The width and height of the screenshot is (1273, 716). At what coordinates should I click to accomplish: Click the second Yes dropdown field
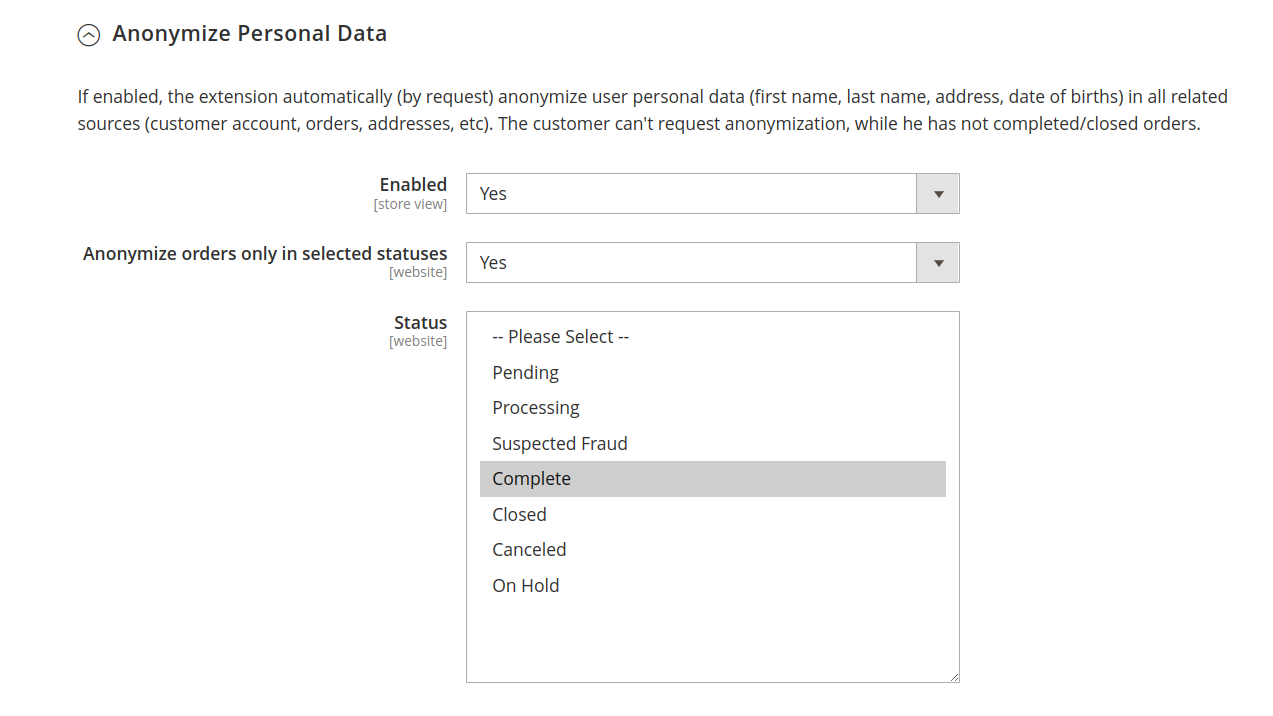[690, 262]
